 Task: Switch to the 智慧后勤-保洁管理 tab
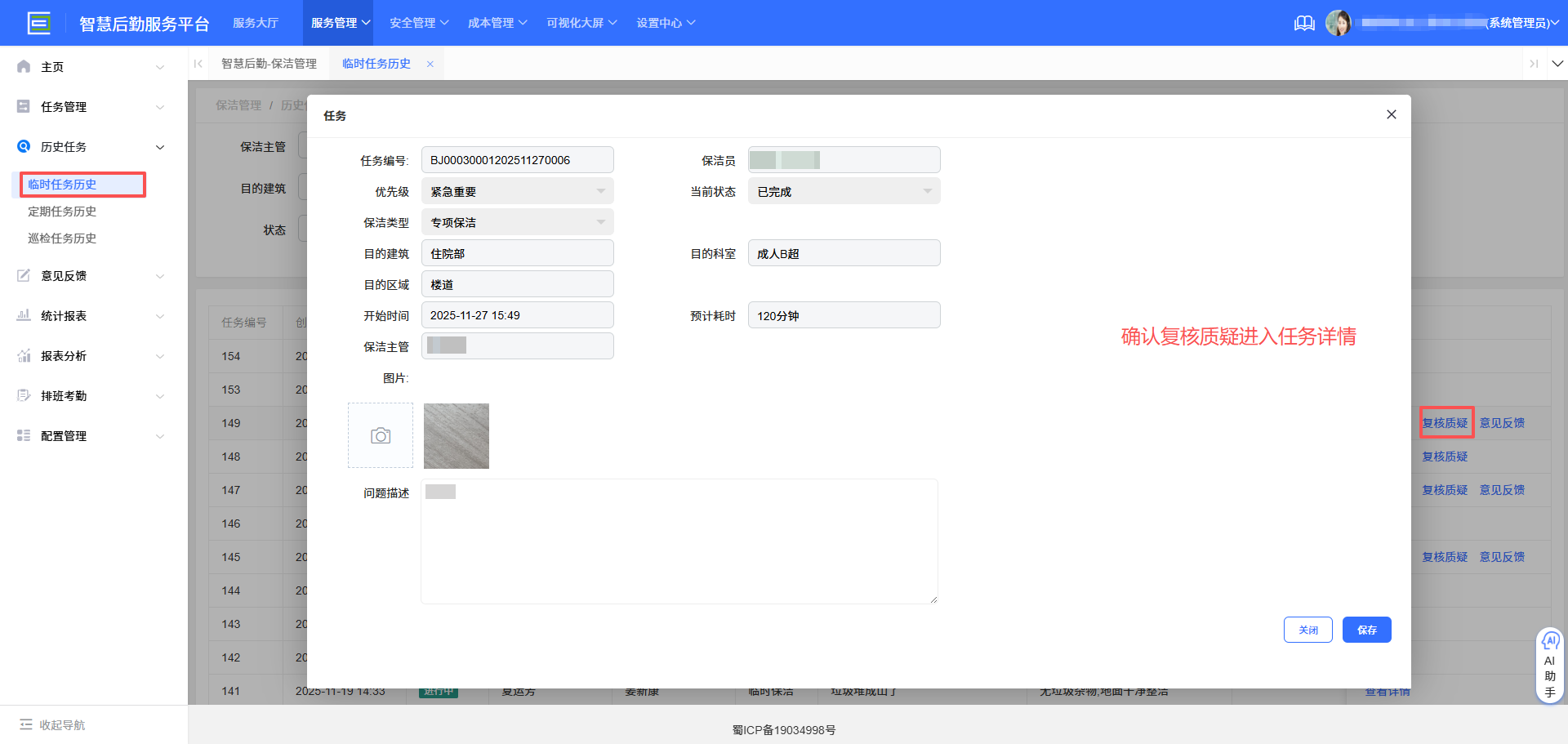tap(269, 64)
